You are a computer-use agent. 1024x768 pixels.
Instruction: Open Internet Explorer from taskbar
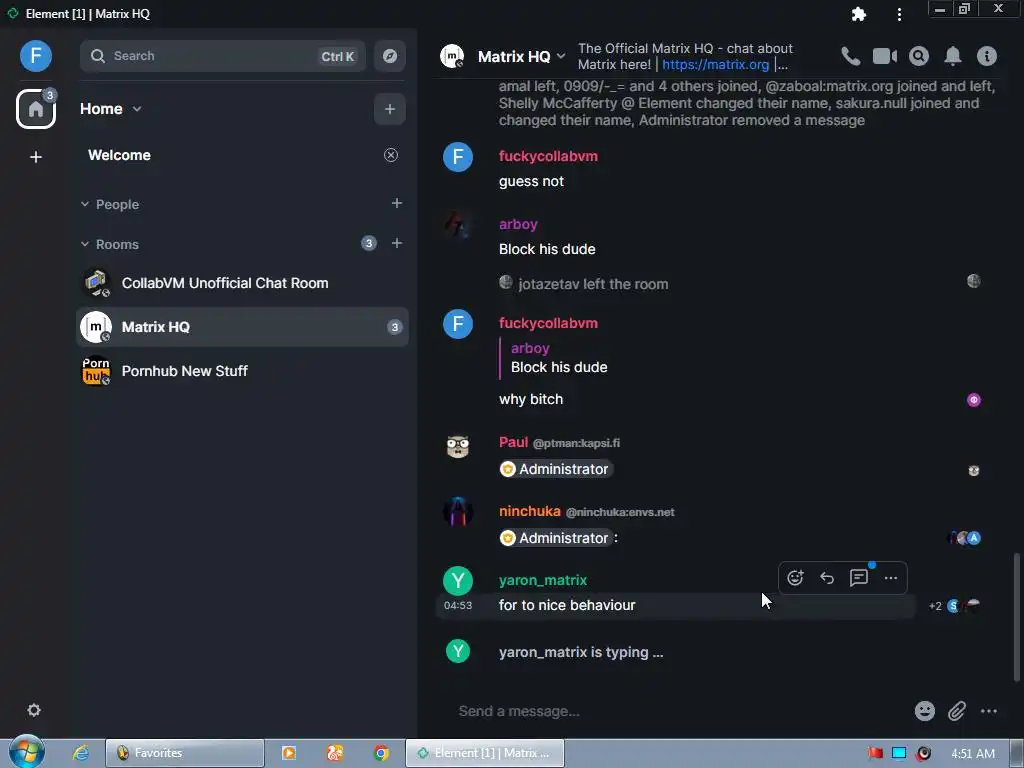pyautogui.click(x=80, y=753)
